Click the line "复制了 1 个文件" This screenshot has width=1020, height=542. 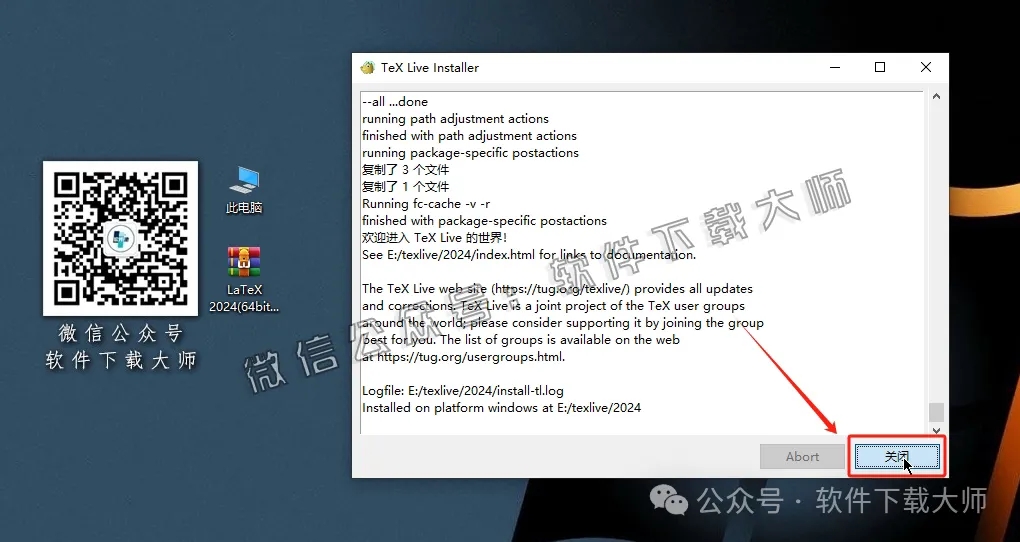coord(405,187)
